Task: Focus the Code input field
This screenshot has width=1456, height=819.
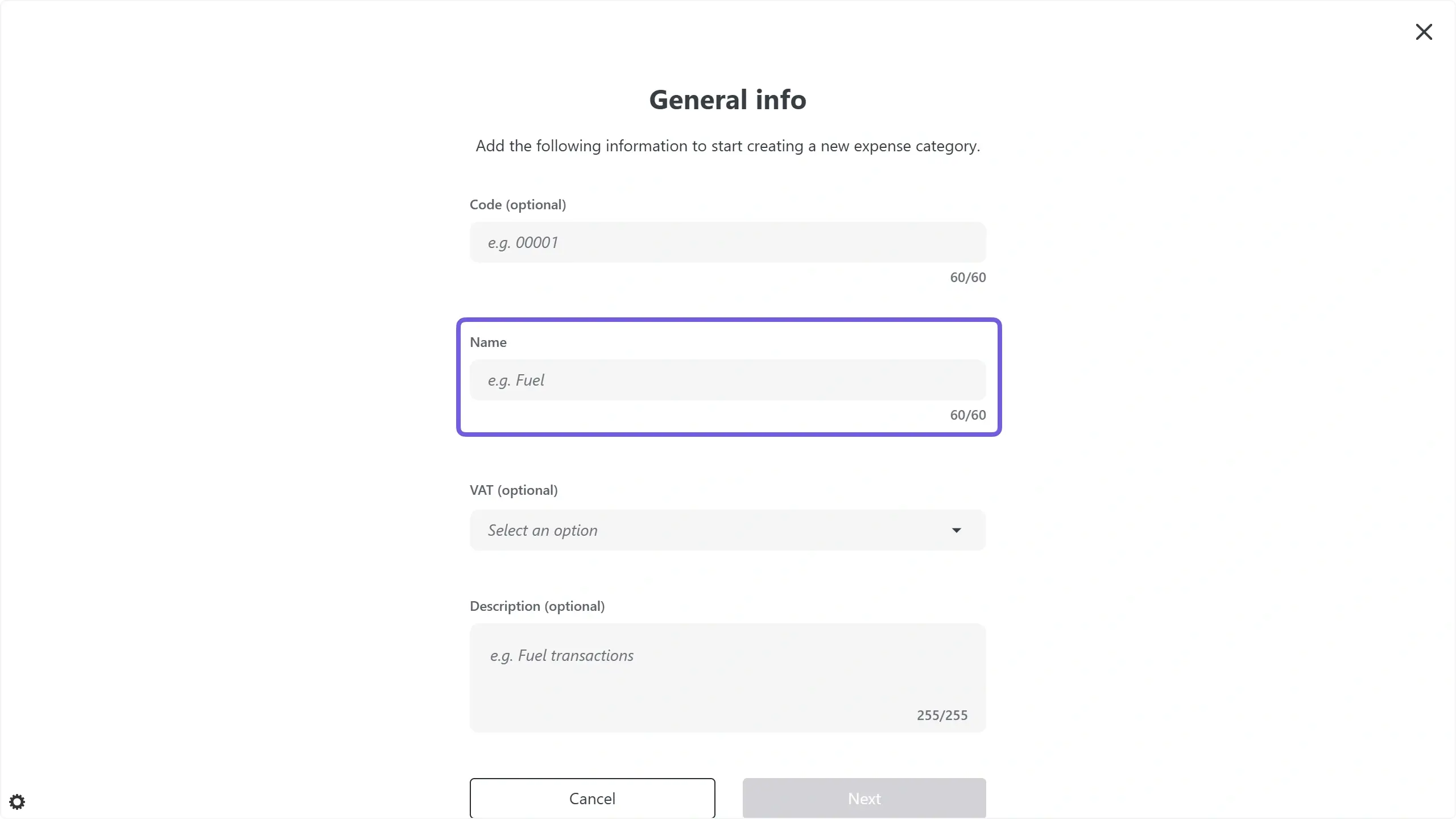Action: point(727,242)
